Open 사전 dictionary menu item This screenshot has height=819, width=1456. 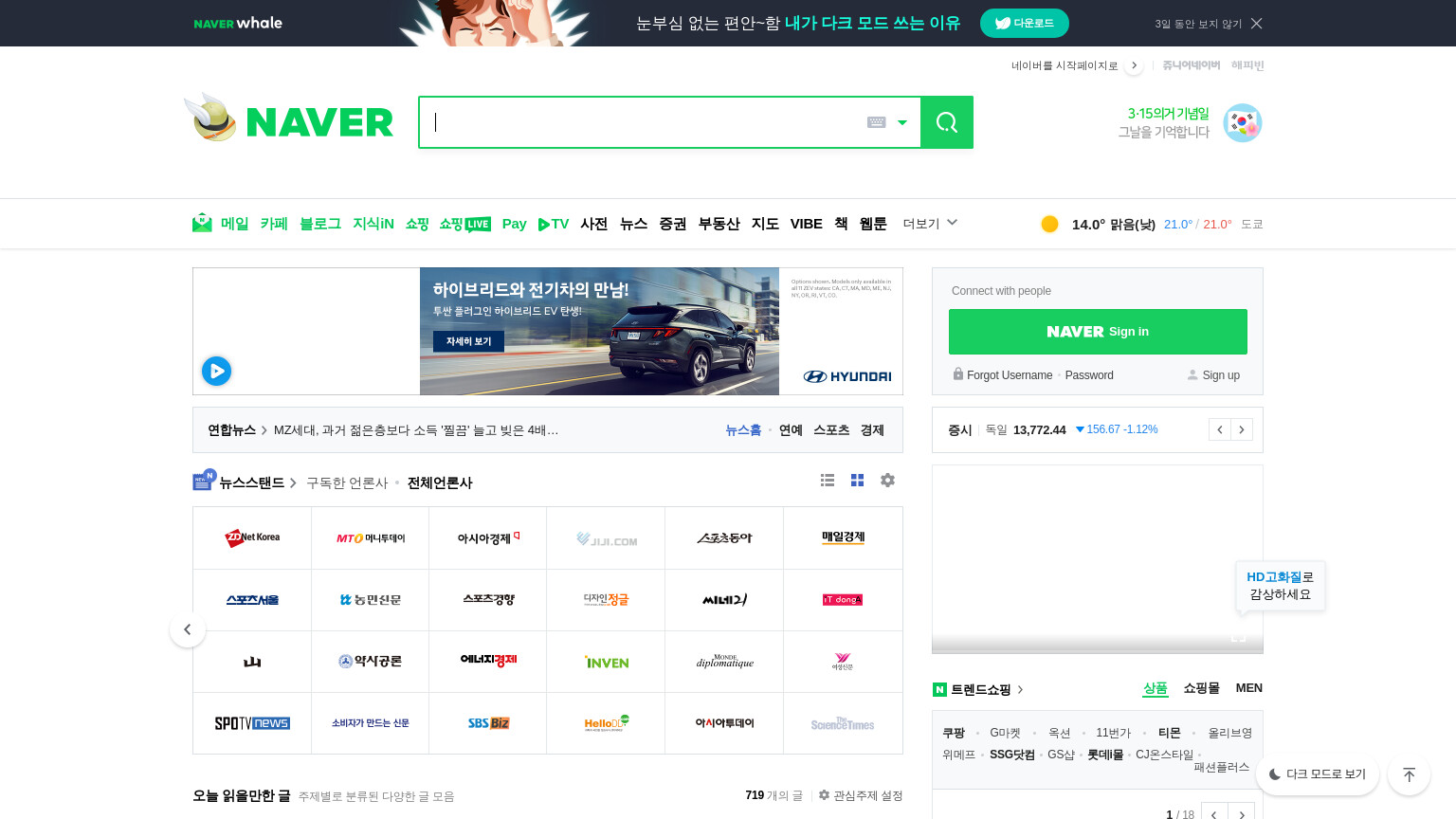point(594,224)
